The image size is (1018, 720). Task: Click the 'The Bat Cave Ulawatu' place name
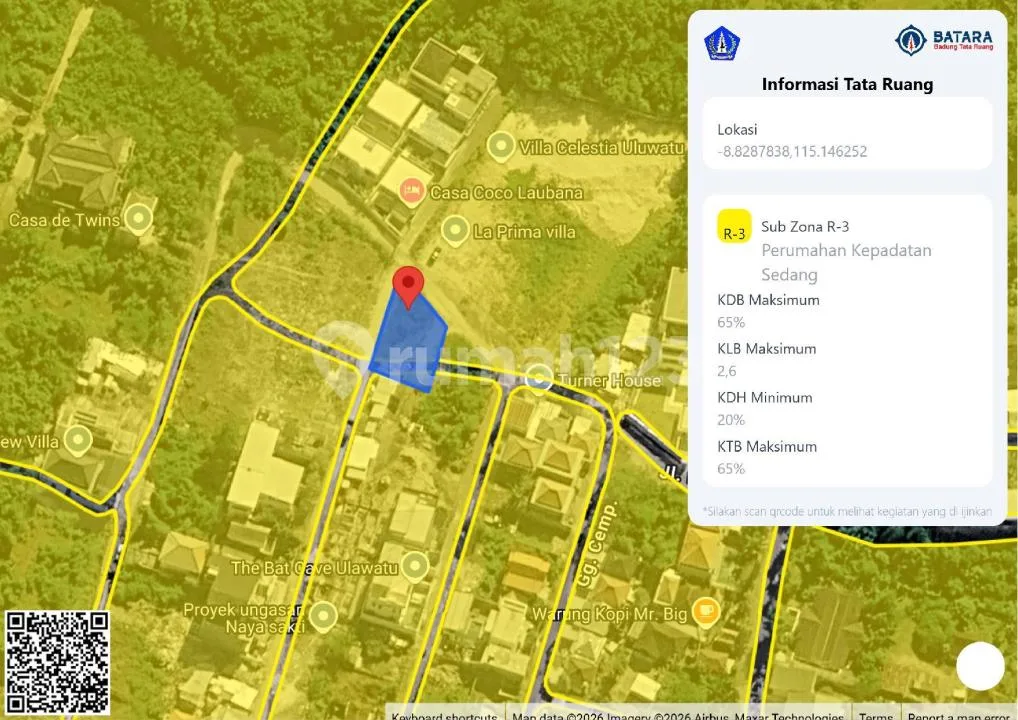(x=314, y=568)
